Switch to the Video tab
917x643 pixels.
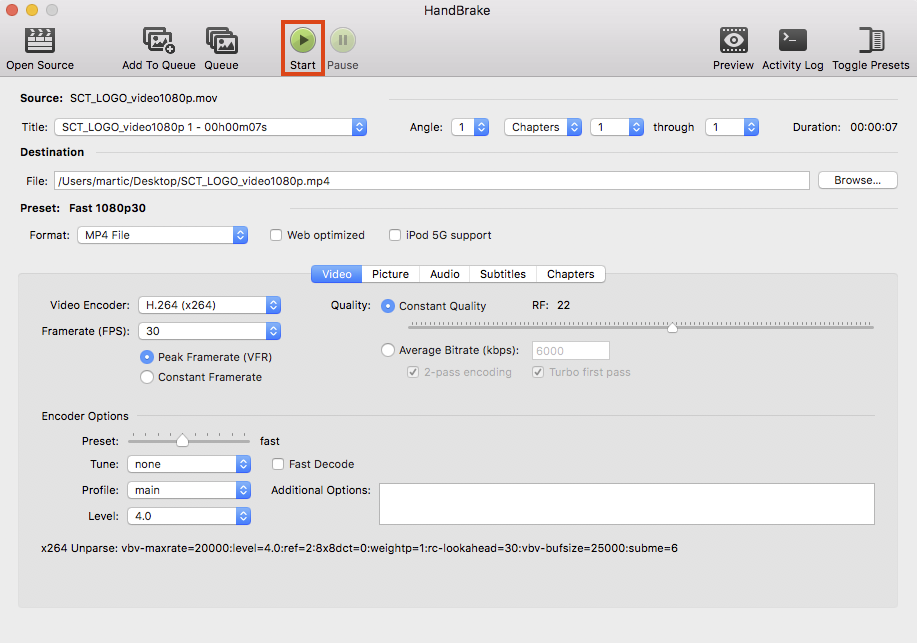click(337, 274)
